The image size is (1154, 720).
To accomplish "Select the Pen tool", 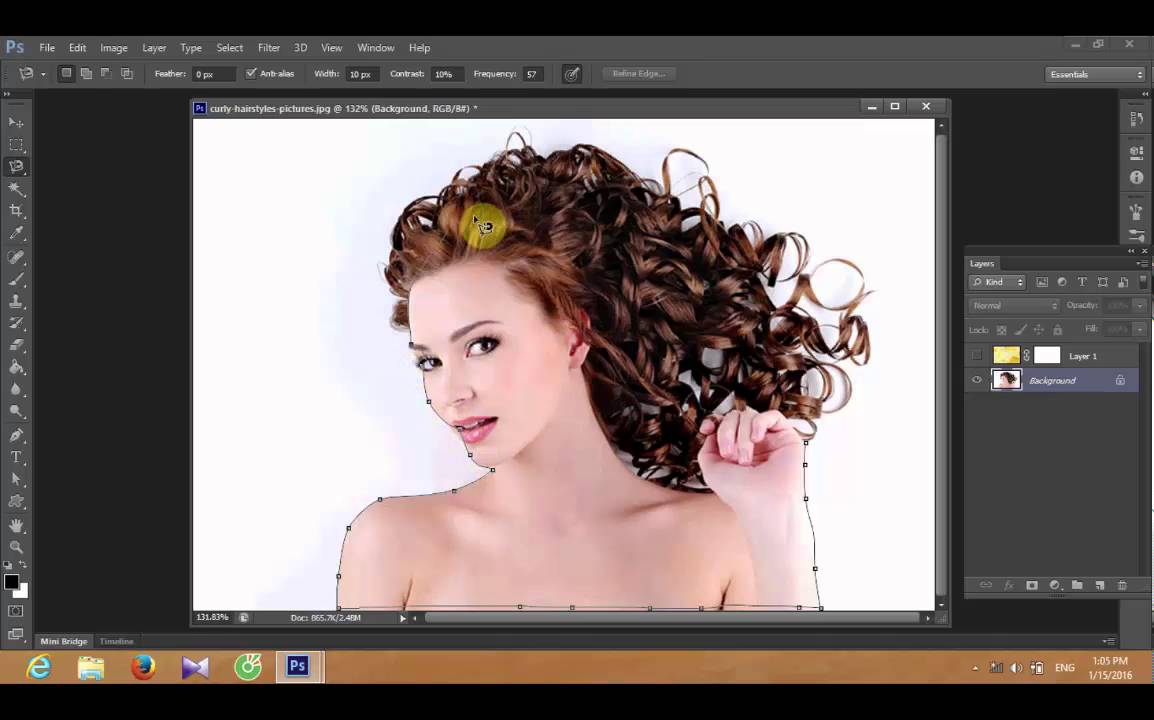I will coord(16,435).
